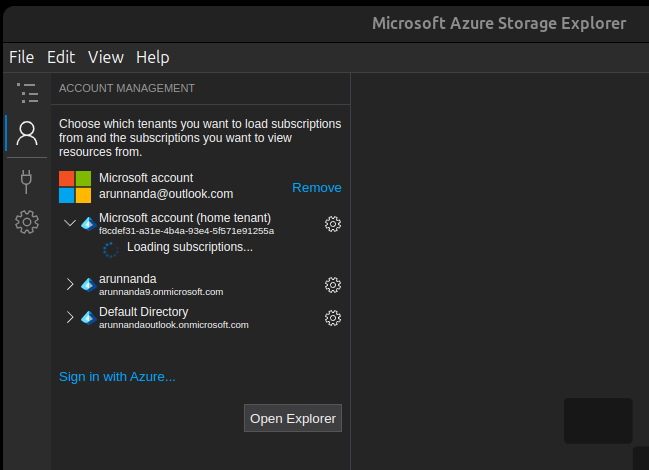Click Sign in with Azure link

tap(117, 377)
